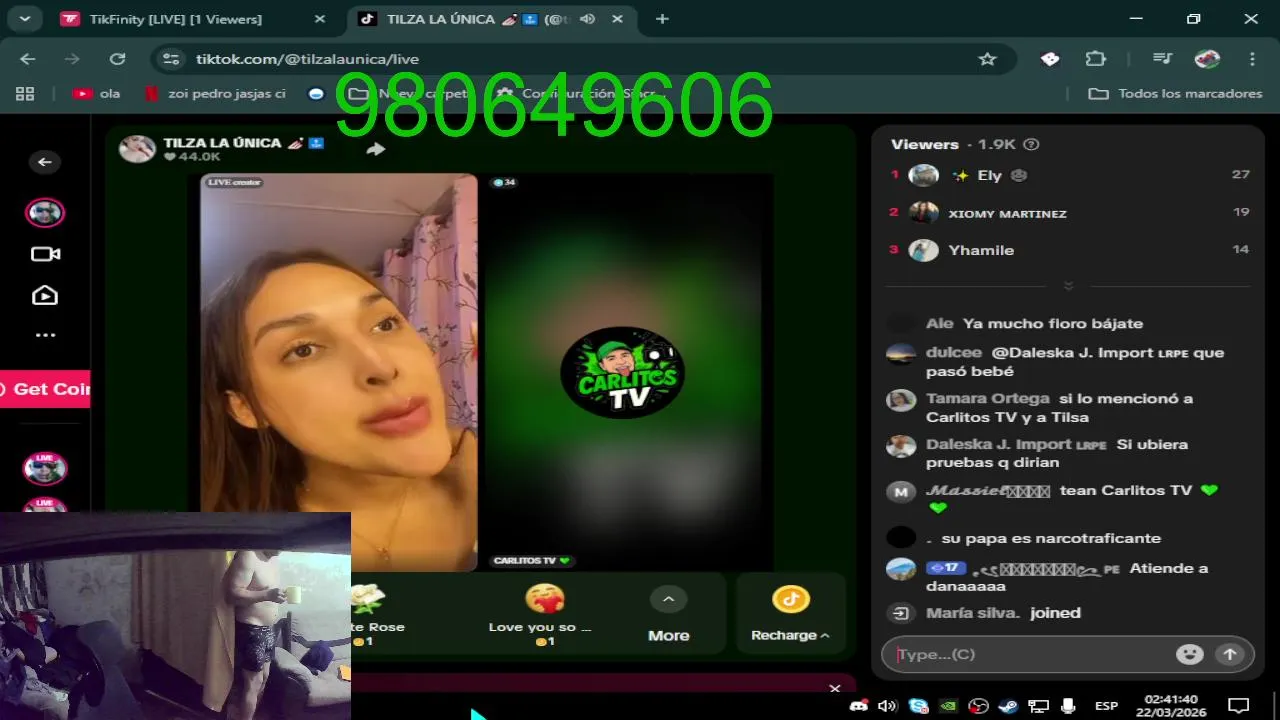Viewport: 1280px width, 720px height.
Task: Open the Chrome profile avatar
Action: pyautogui.click(x=1207, y=59)
